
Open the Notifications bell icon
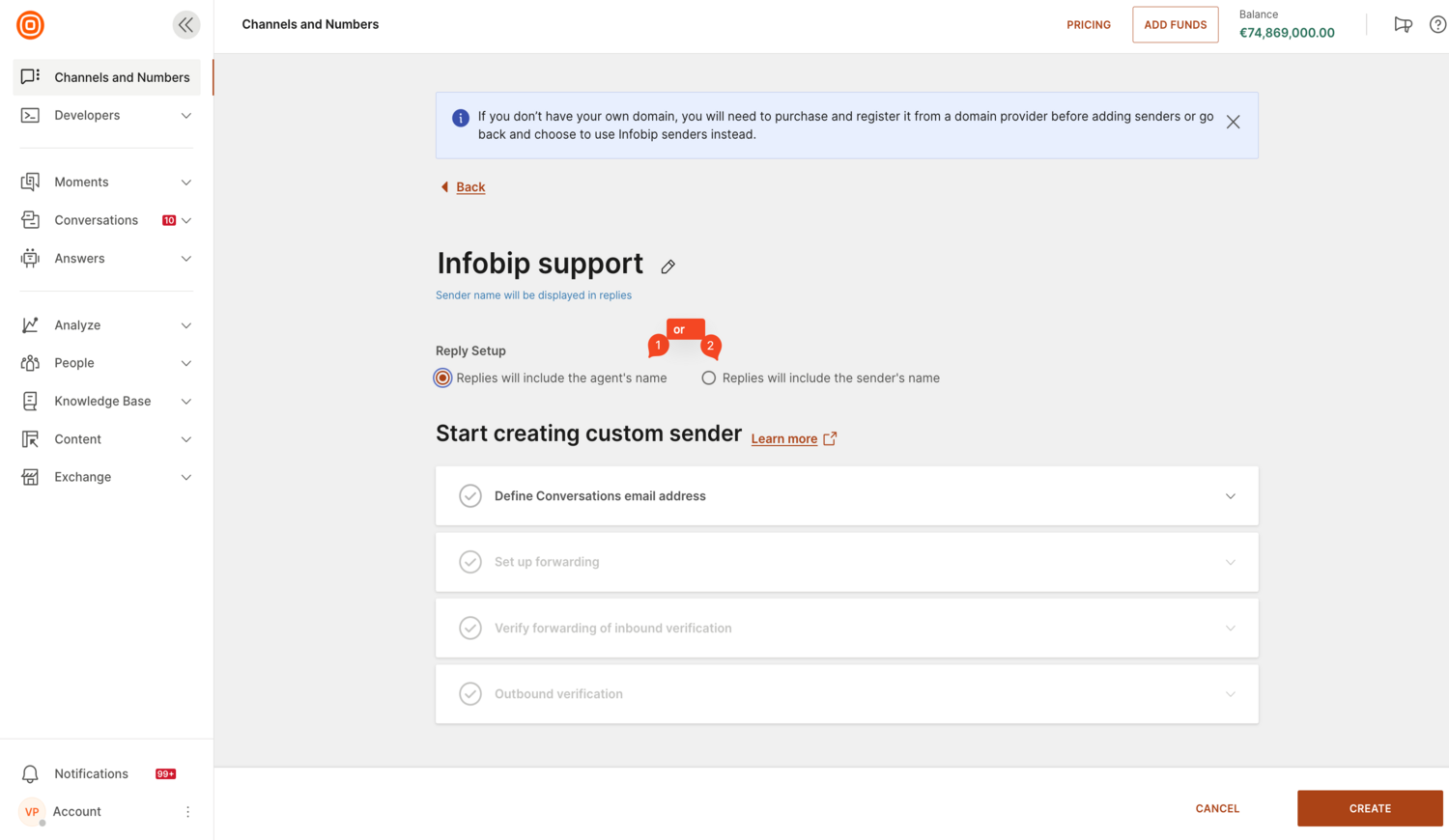pos(30,774)
